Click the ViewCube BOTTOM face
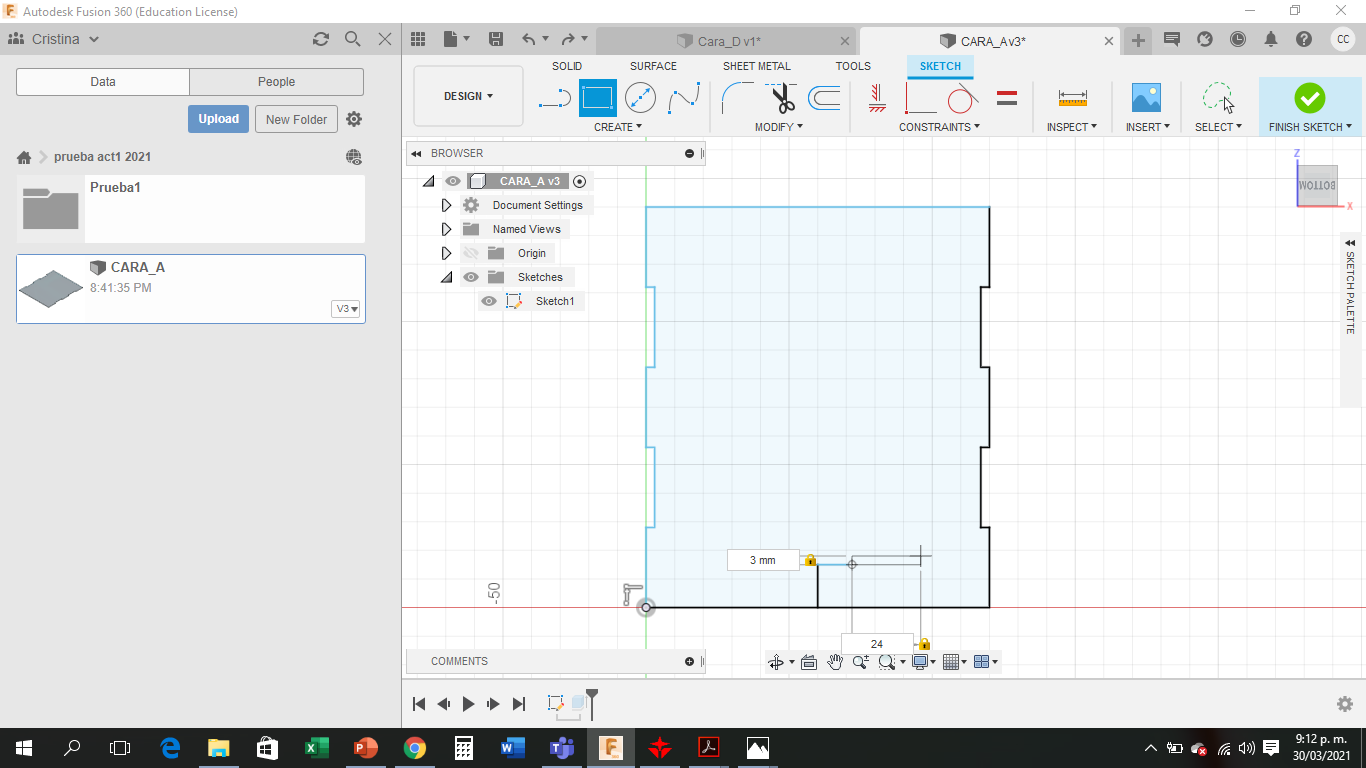The height and width of the screenshot is (768, 1366). 1316,186
